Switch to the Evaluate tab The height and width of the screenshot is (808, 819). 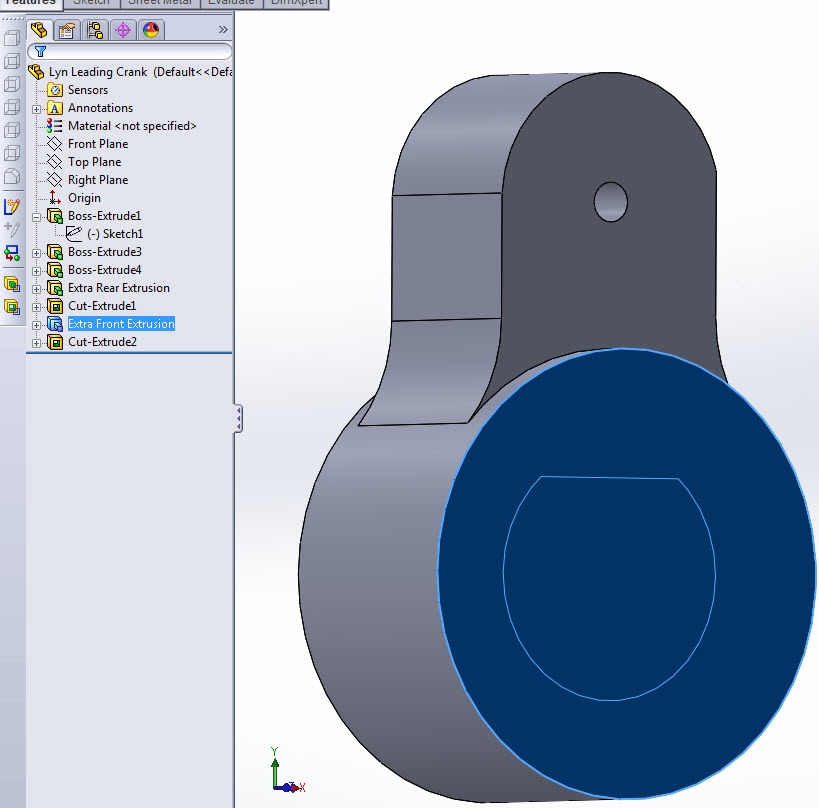pyautogui.click(x=231, y=3)
